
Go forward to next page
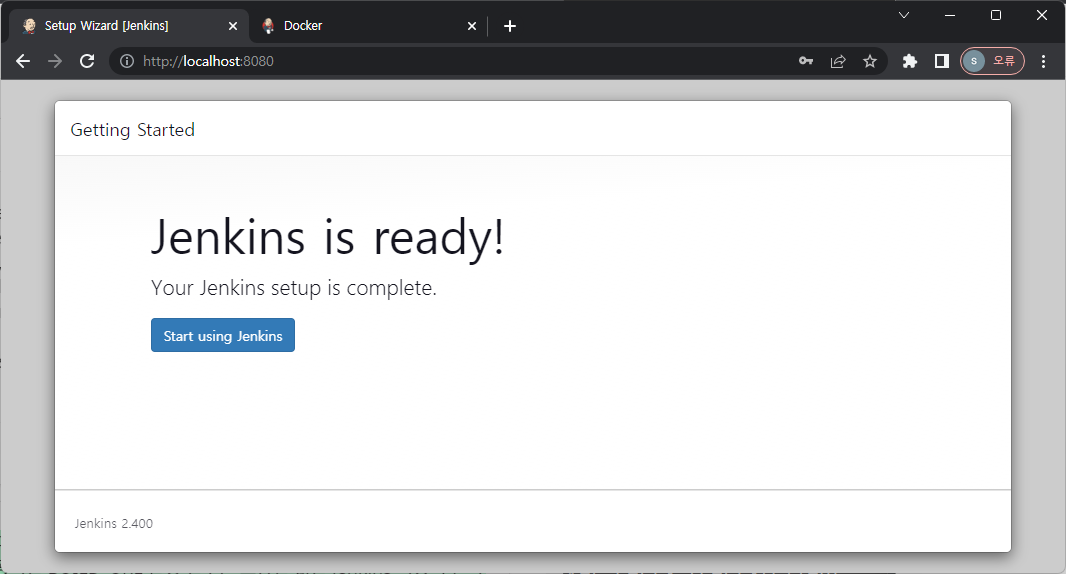click(55, 61)
